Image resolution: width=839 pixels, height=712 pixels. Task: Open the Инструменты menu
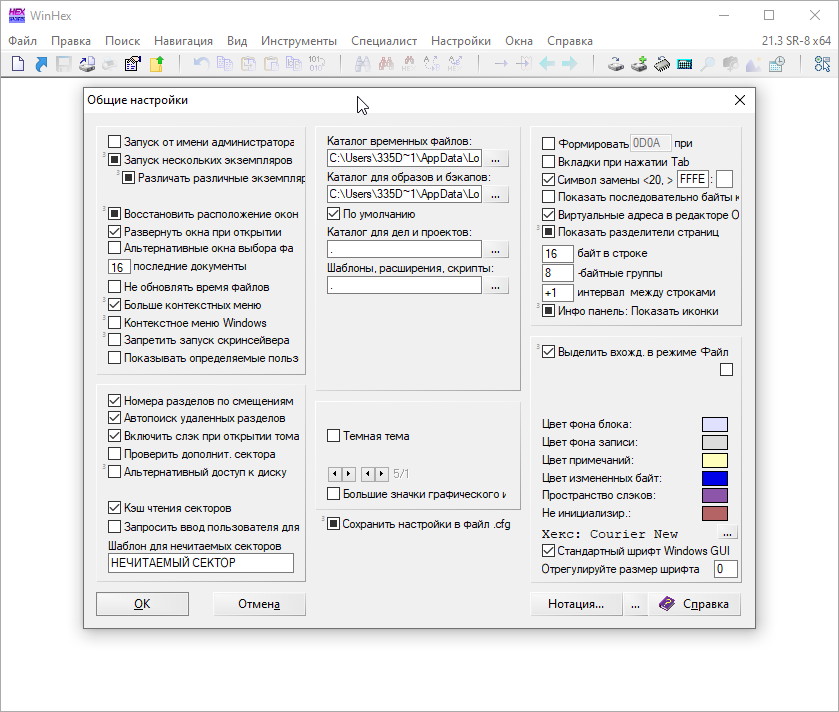click(299, 41)
